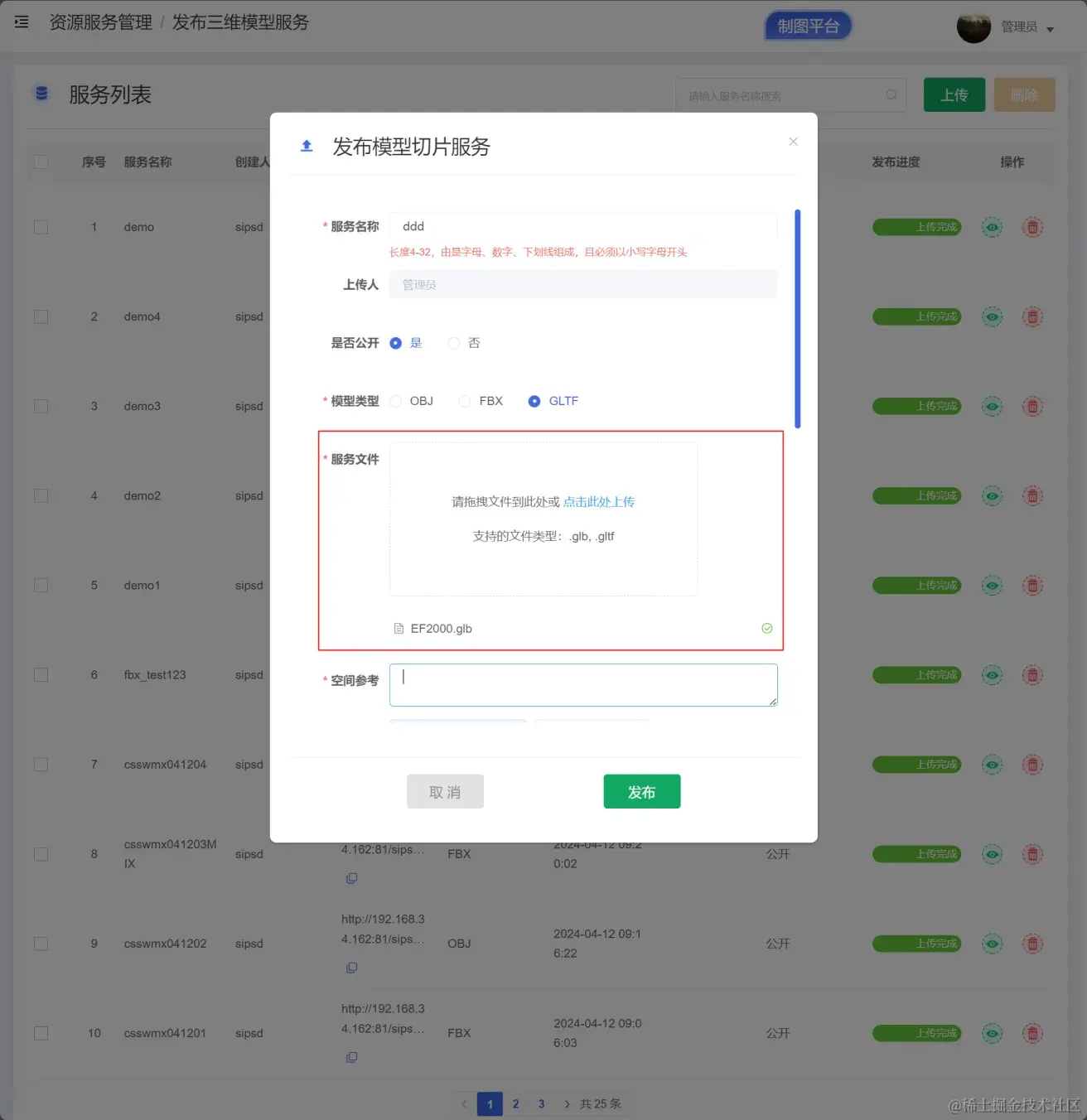Delete the csswmx041204 service with trash icon

[1032, 765]
